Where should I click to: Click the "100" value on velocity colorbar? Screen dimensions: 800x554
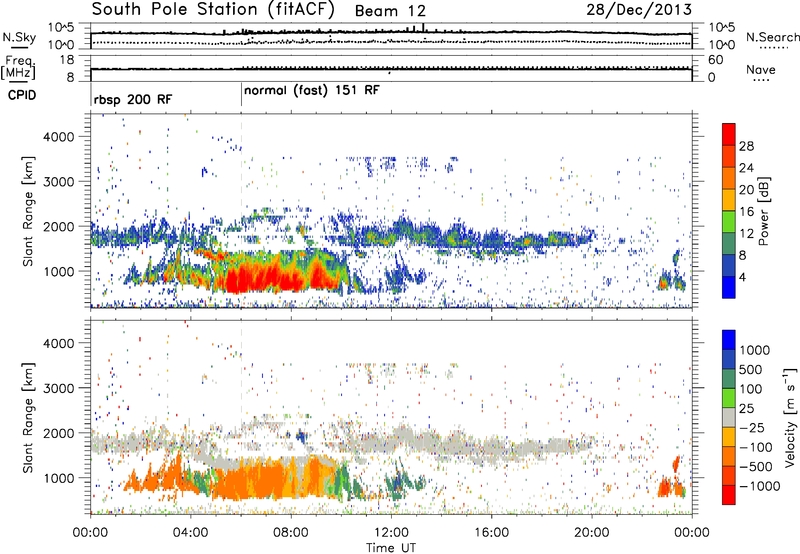pyautogui.click(x=751, y=389)
